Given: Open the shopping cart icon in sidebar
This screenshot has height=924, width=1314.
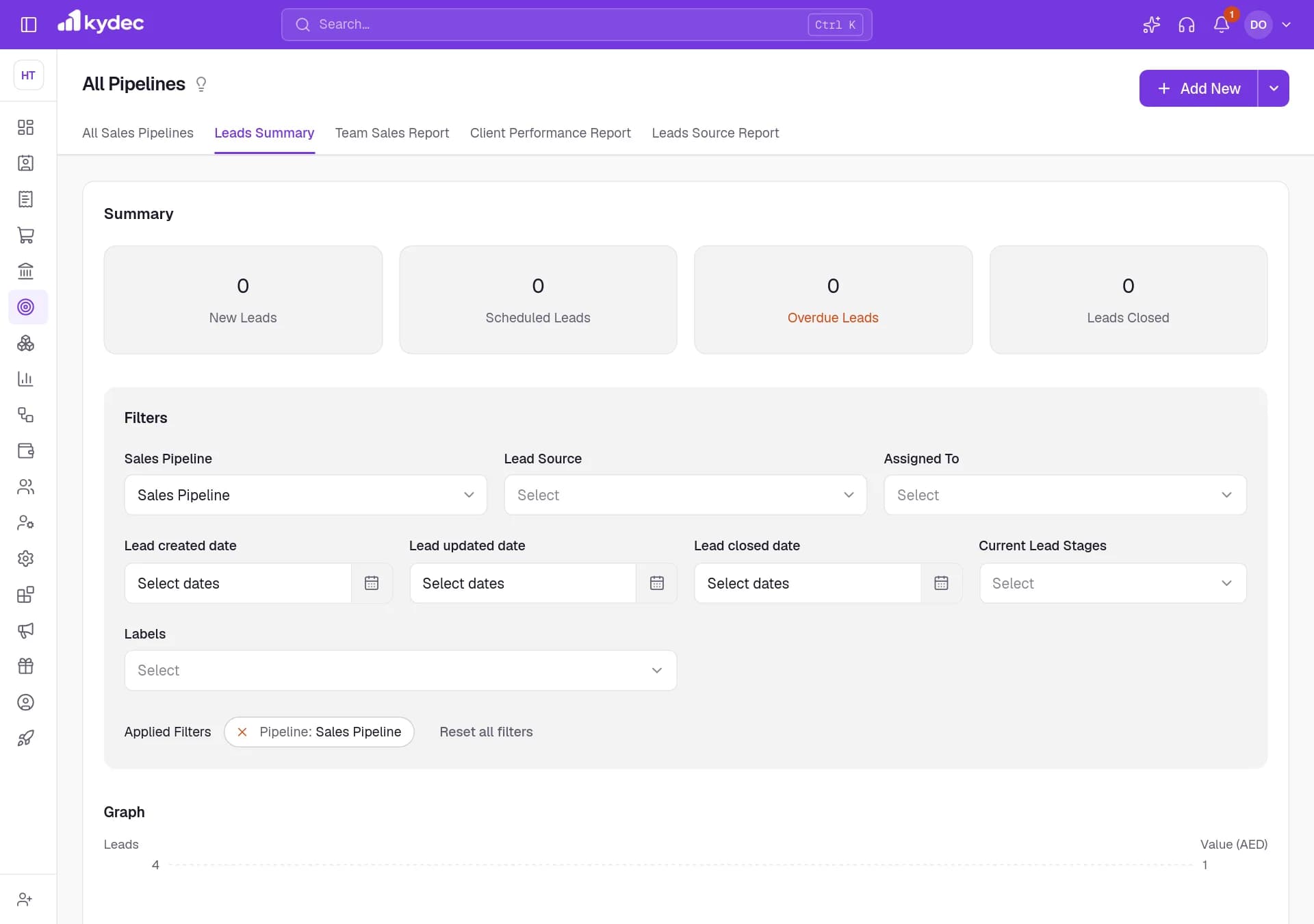Looking at the screenshot, I should (25, 235).
